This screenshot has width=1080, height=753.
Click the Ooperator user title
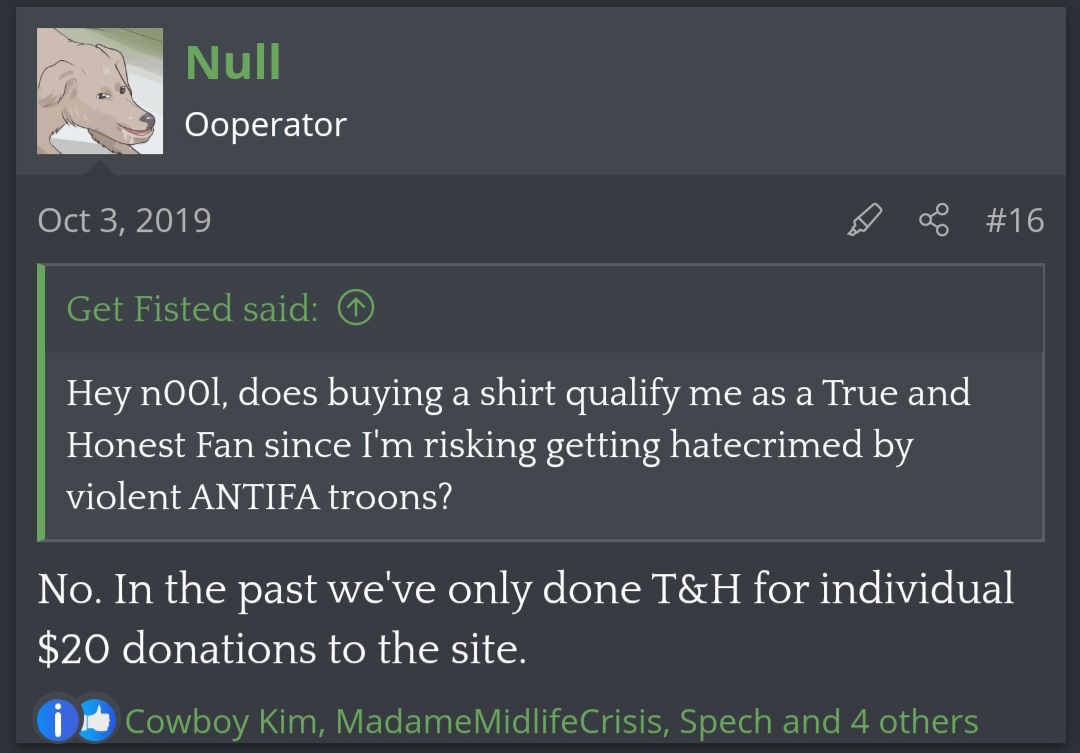(265, 125)
